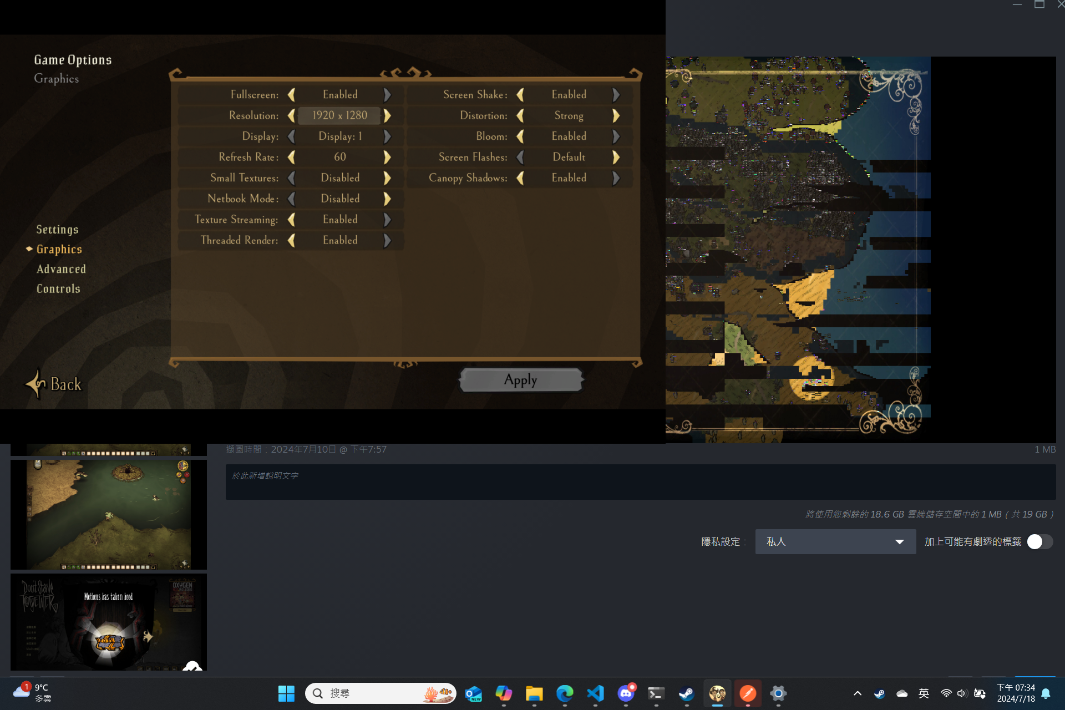This screenshot has width=1065, height=710.
Task: Show hidden system tray icons
Action: [857, 694]
